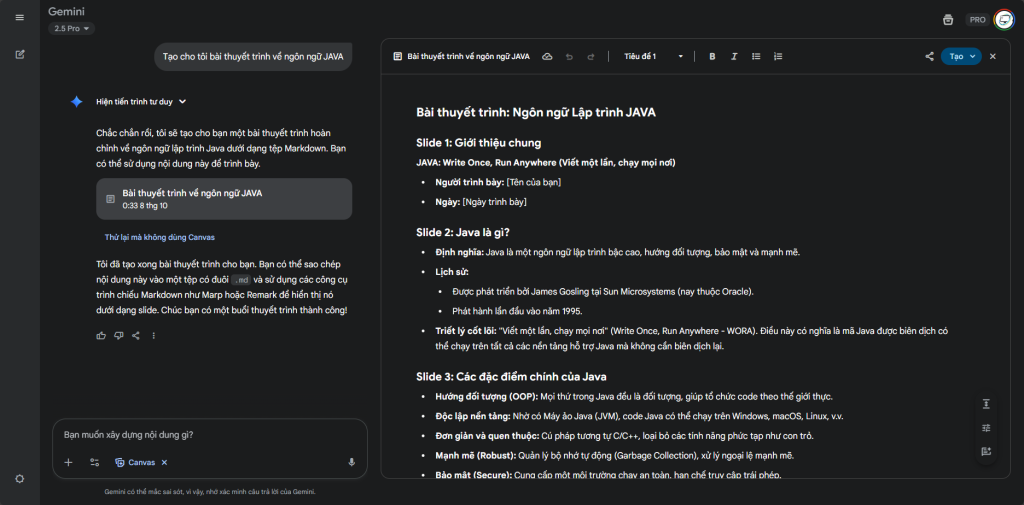Screen dimensions: 1024x505
Task: Open the Bài thuyết trình về ngôn ngữ JAVA card
Action: click(224, 198)
